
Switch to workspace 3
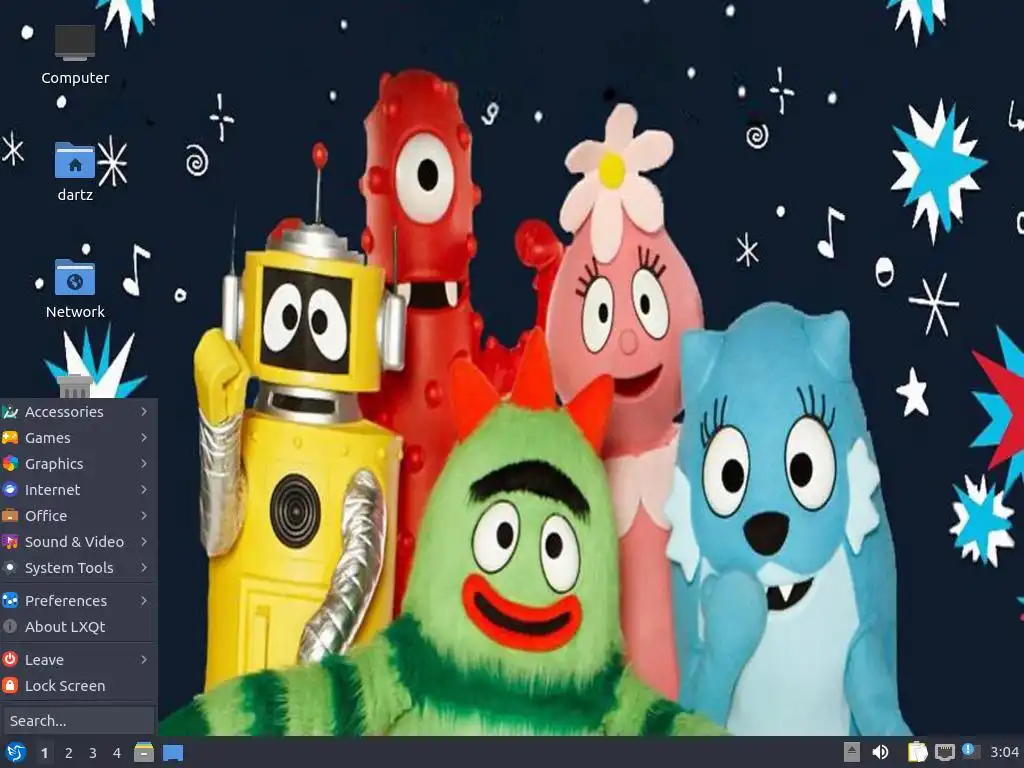[x=93, y=753]
